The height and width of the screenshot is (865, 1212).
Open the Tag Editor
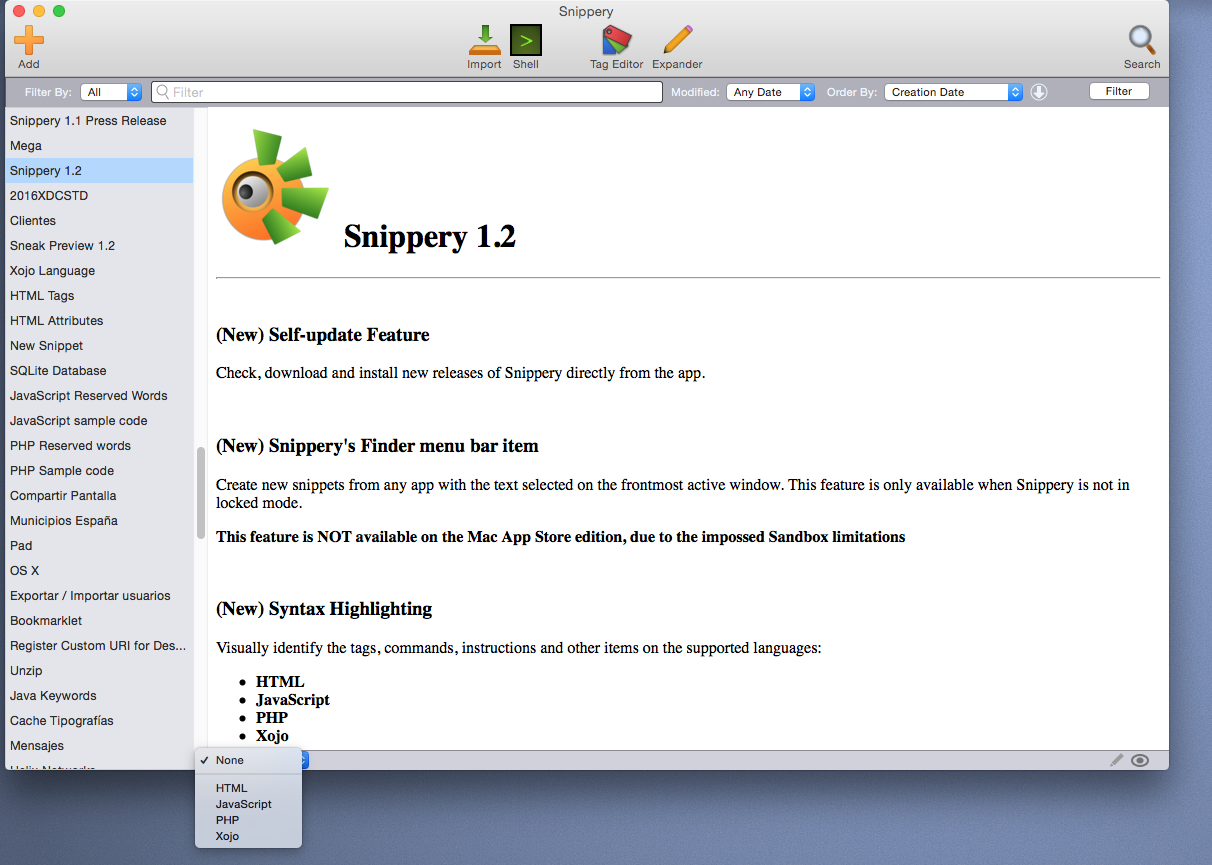(617, 40)
